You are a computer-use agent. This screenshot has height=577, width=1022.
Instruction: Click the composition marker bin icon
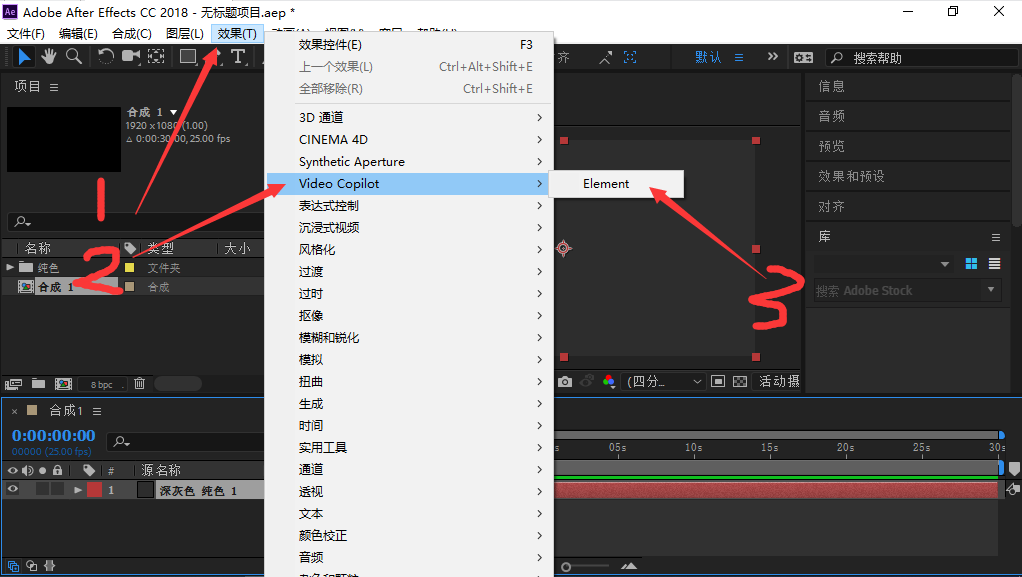coord(1014,469)
